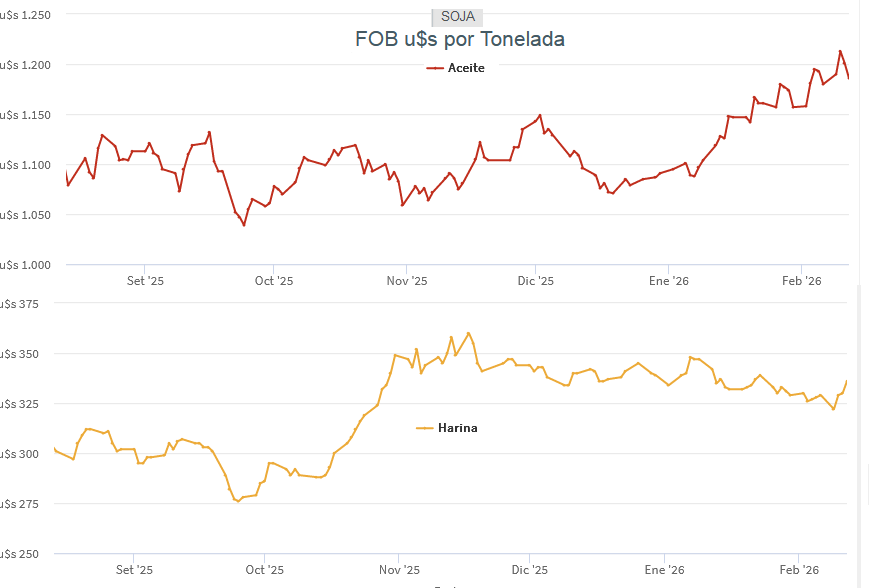The height and width of the screenshot is (588, 873).
Task: Click the Aceite line's lowest point before Oct '25
Action: click(x=243, y=225)
